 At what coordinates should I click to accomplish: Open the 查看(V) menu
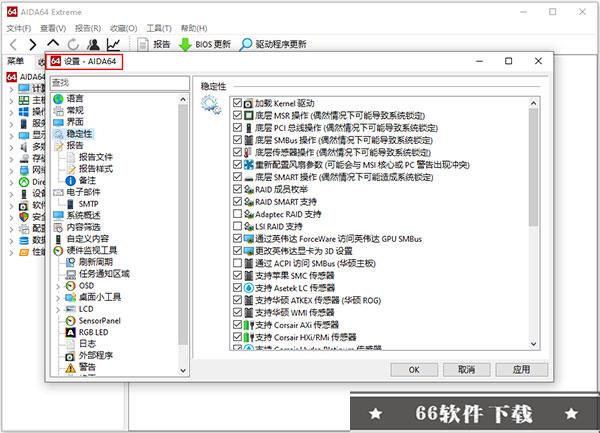point(53,28)
